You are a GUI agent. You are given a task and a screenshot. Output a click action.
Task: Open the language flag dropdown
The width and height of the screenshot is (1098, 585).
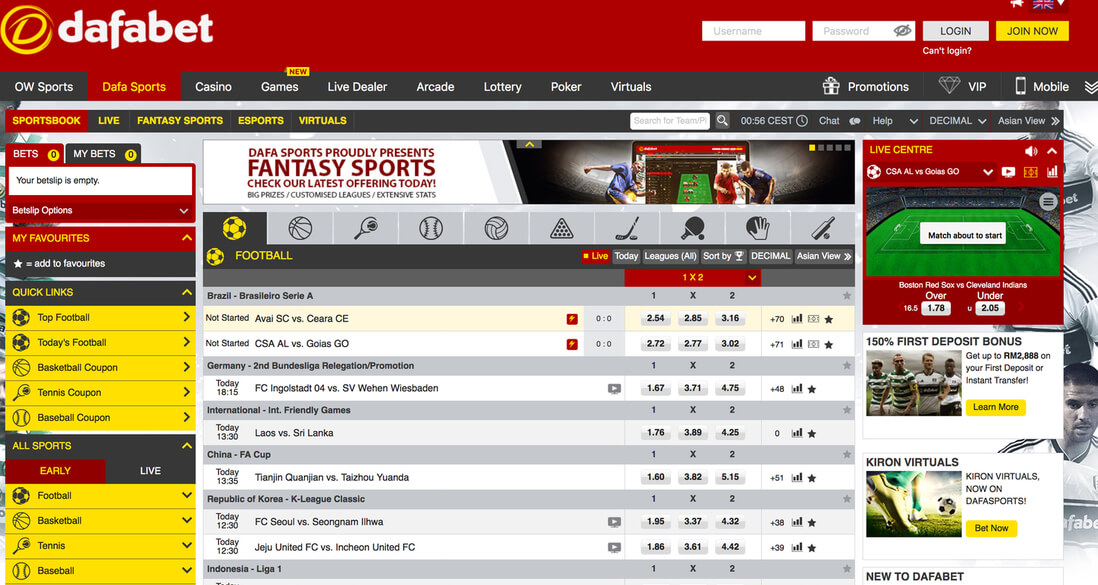tap(1048, 4)
